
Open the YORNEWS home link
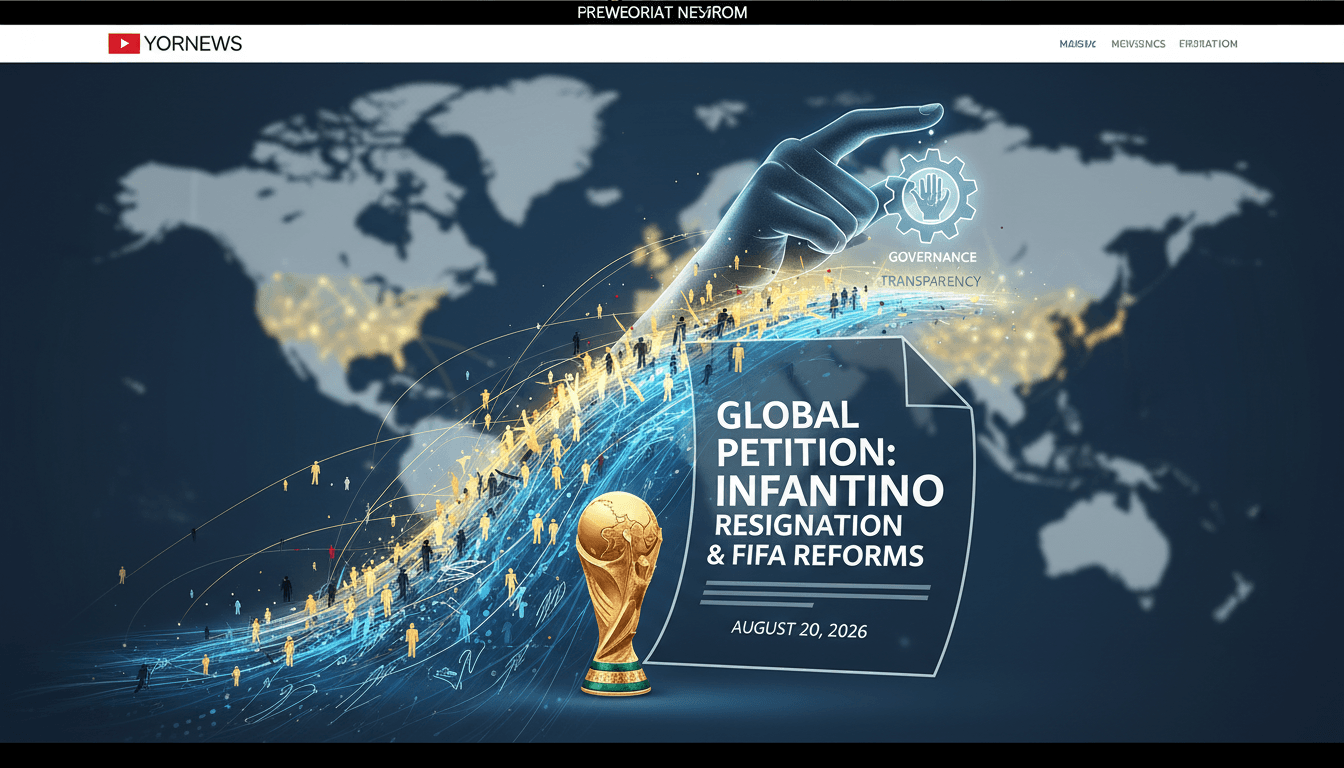tap(193, 44)
